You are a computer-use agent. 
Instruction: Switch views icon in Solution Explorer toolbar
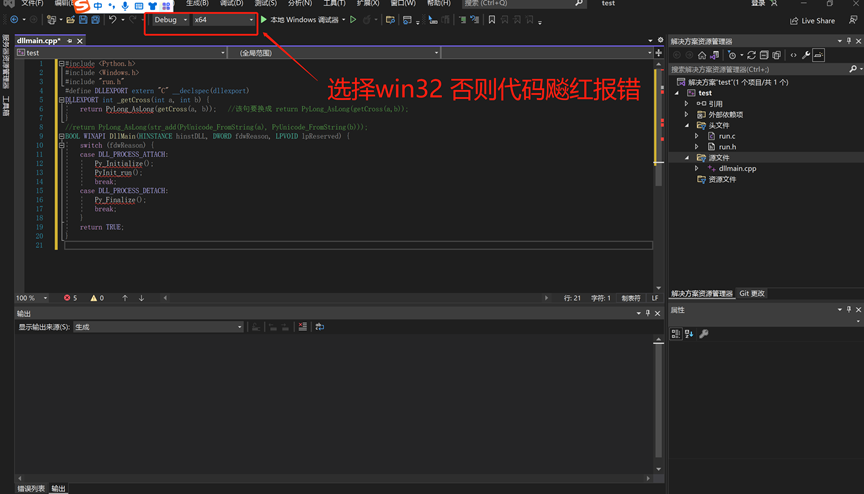tap(715, 55)
